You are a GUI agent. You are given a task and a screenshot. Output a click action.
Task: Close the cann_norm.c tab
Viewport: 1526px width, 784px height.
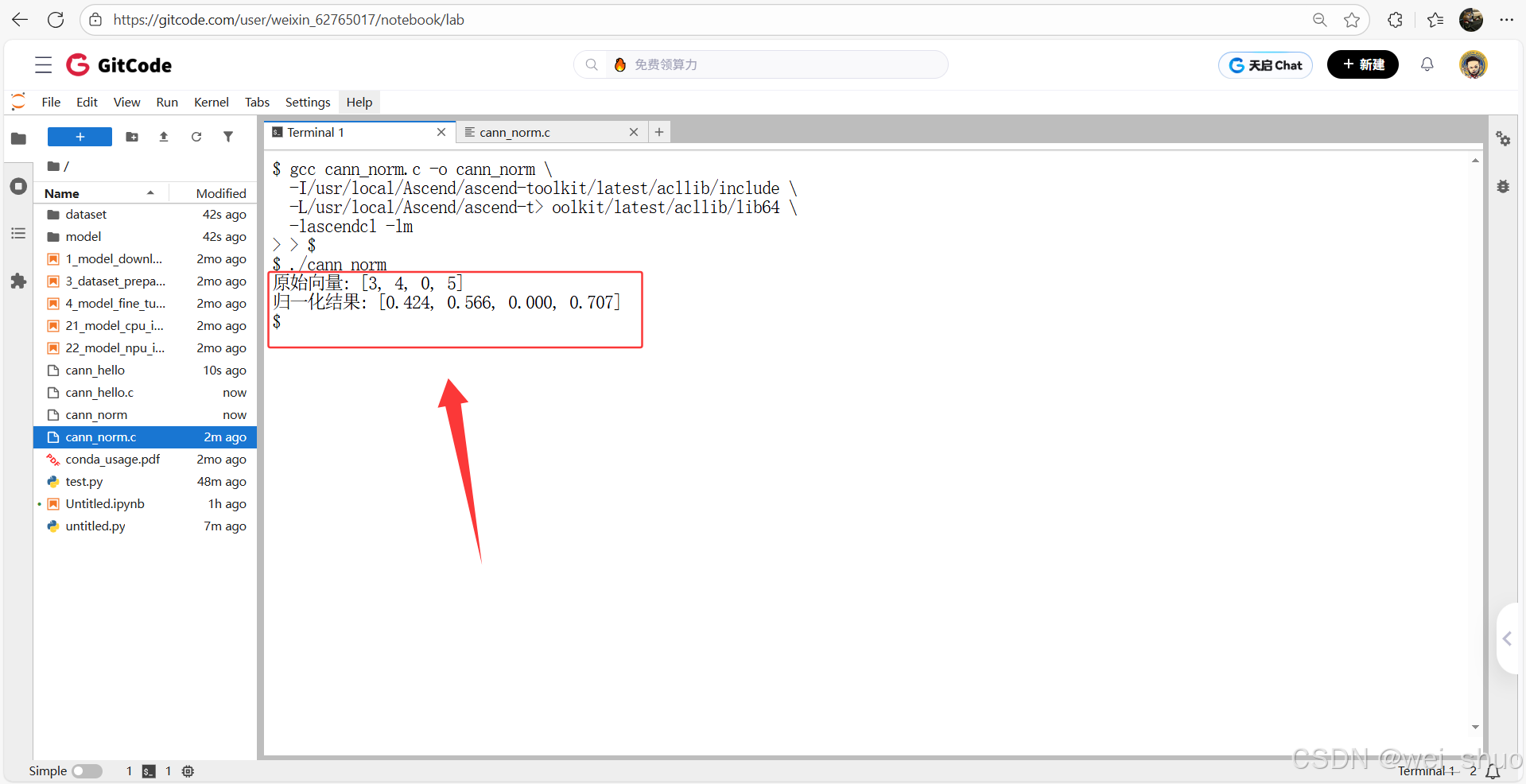(x=634, y=132)
